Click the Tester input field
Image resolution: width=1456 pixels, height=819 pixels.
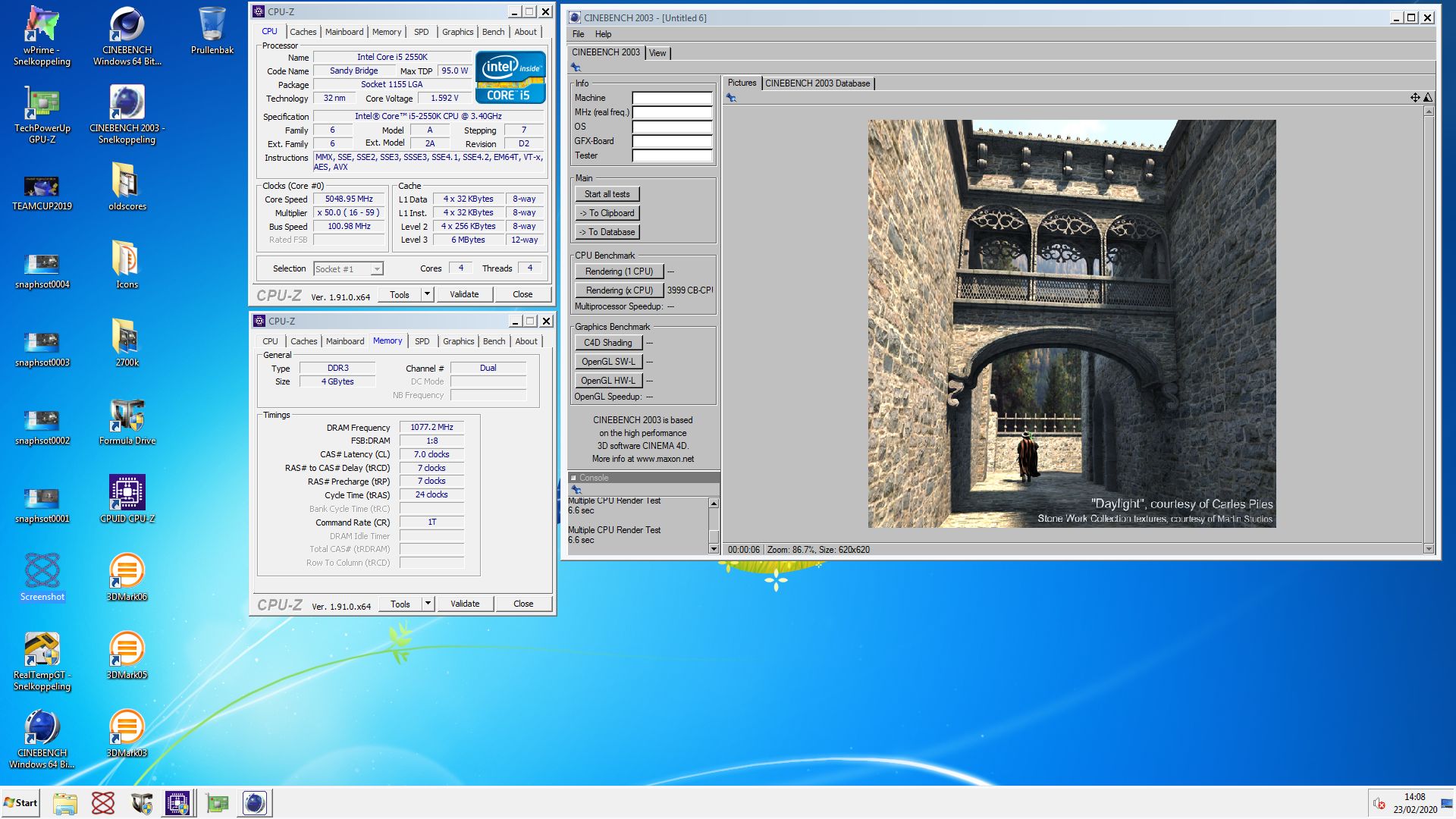pyautogui.click(x=672, y=155)
